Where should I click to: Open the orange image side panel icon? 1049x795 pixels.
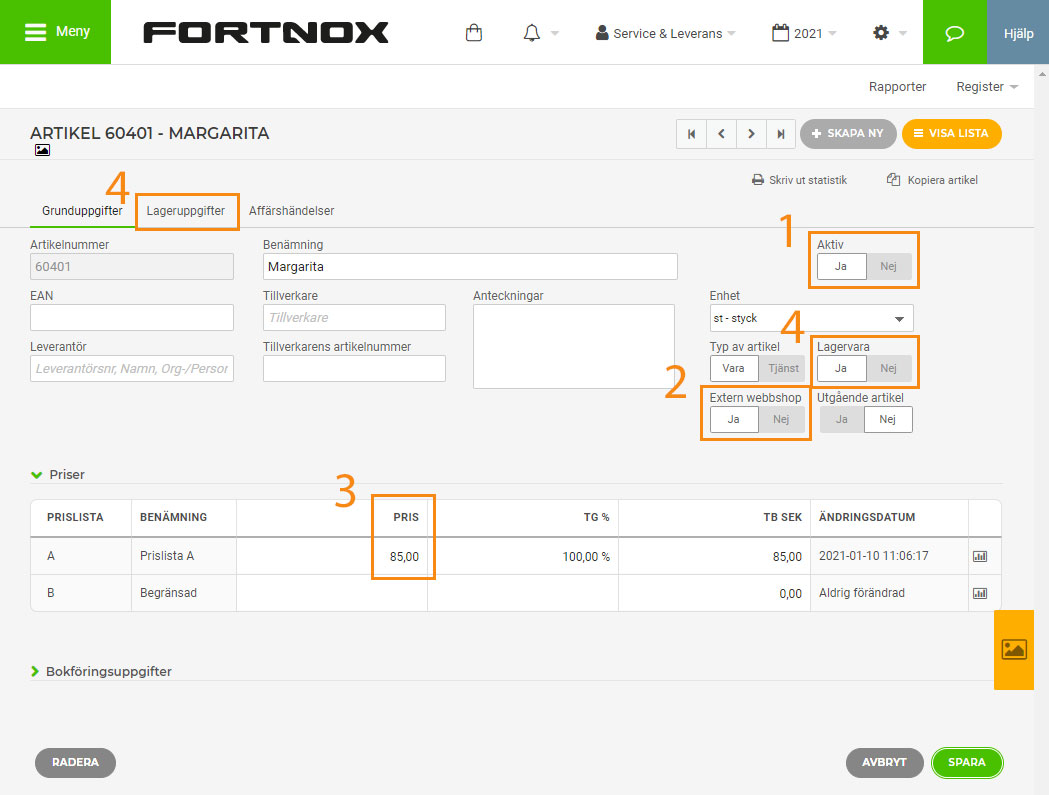(x=1014, y=649)
